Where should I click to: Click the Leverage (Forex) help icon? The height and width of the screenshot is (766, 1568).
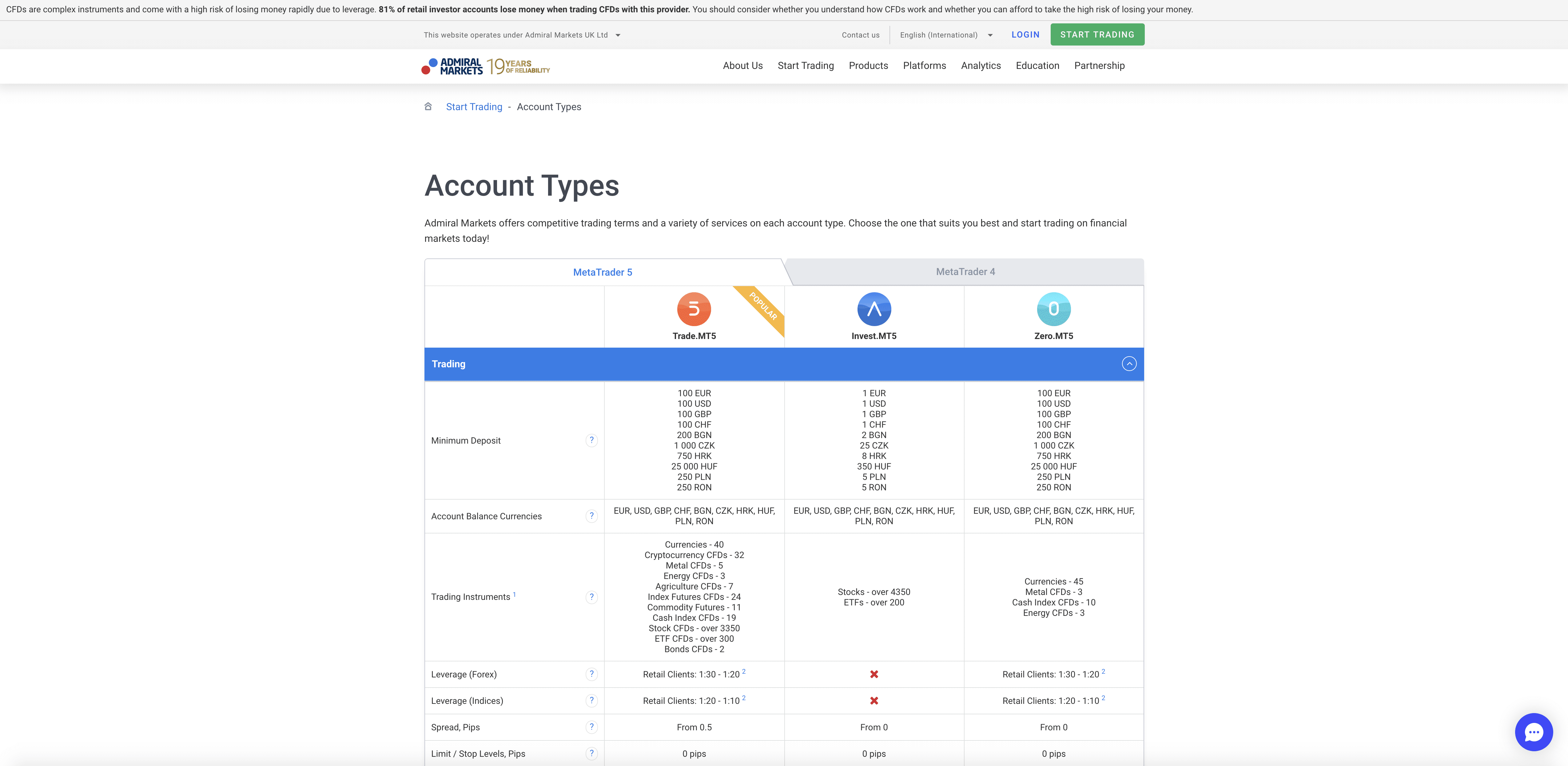point(591,674)
